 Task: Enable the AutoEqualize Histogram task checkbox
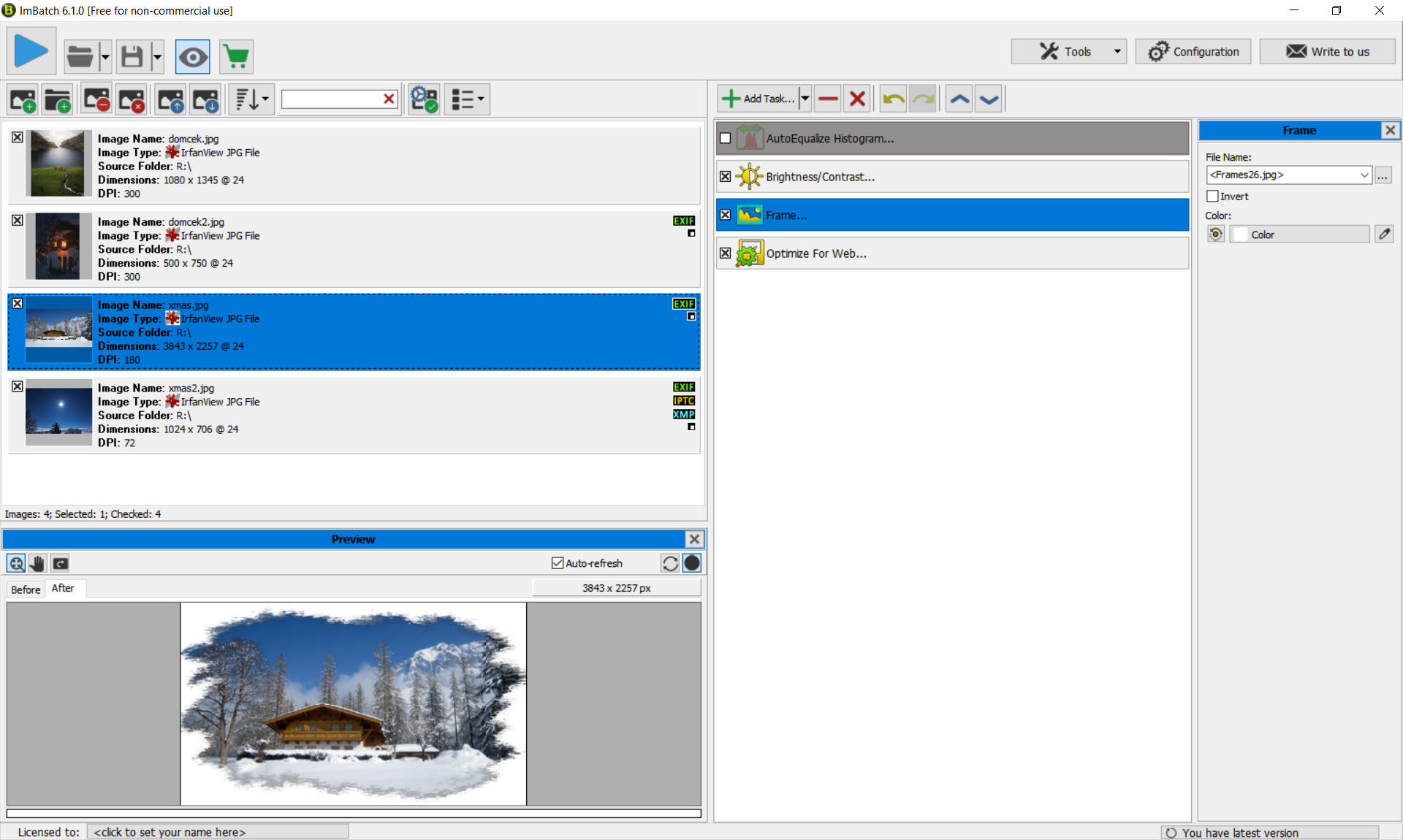pyautogui.click(x=725, y=138)
